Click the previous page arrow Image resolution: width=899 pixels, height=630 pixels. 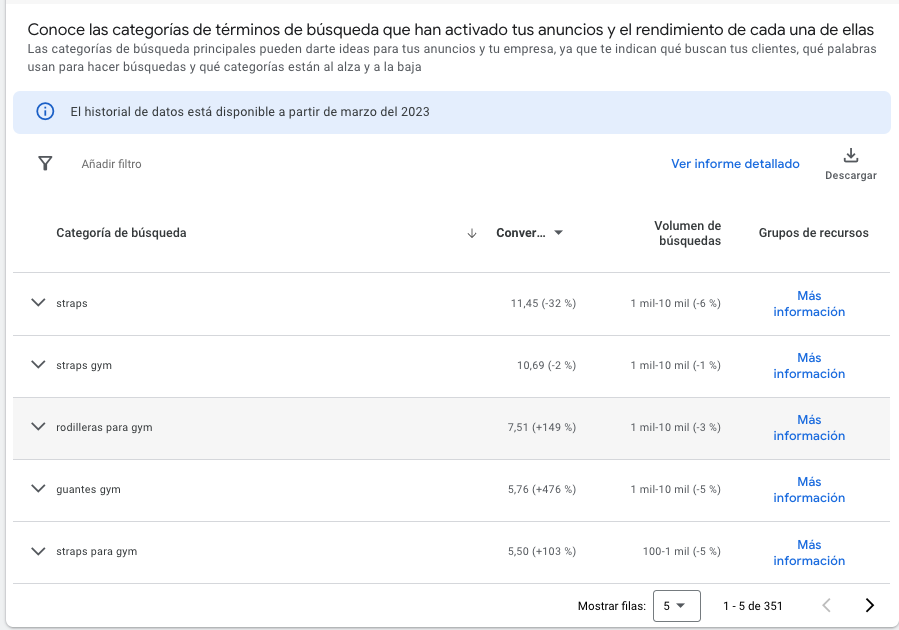[x=826, y=605]
